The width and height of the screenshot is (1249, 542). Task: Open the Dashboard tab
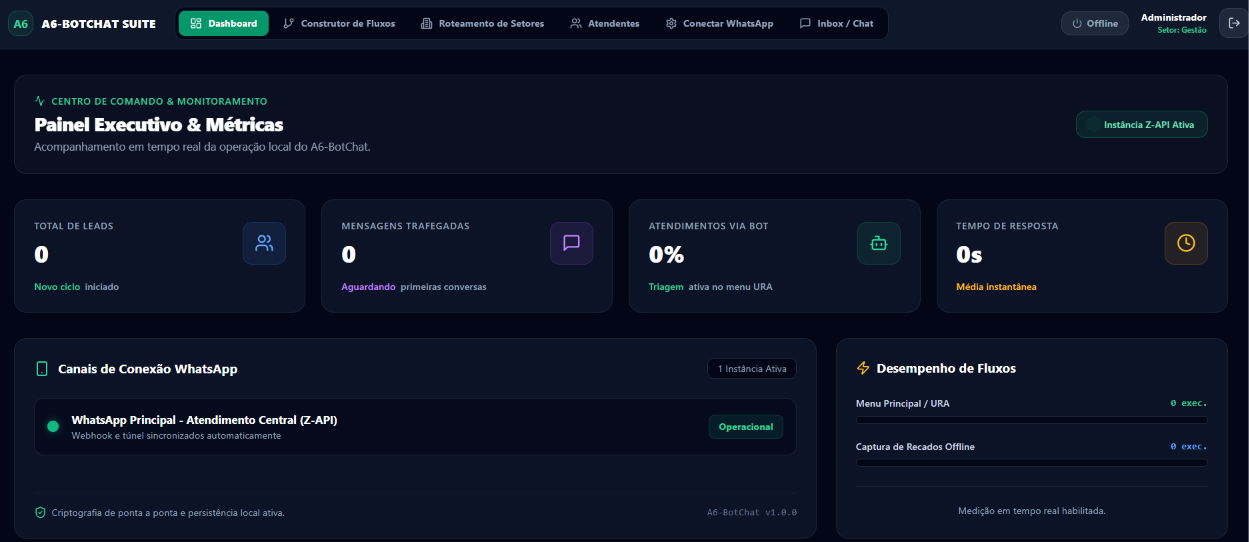click(224, 23)
